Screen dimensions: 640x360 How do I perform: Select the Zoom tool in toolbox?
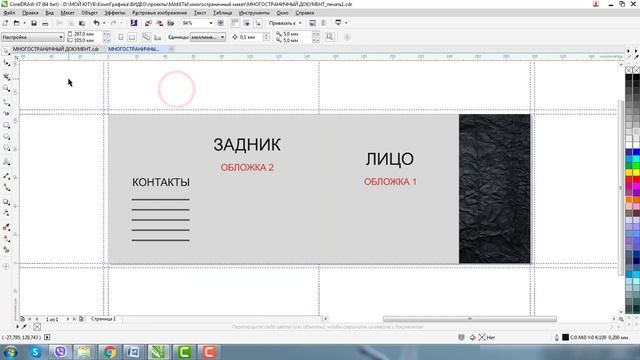click(x=6, y=88)
